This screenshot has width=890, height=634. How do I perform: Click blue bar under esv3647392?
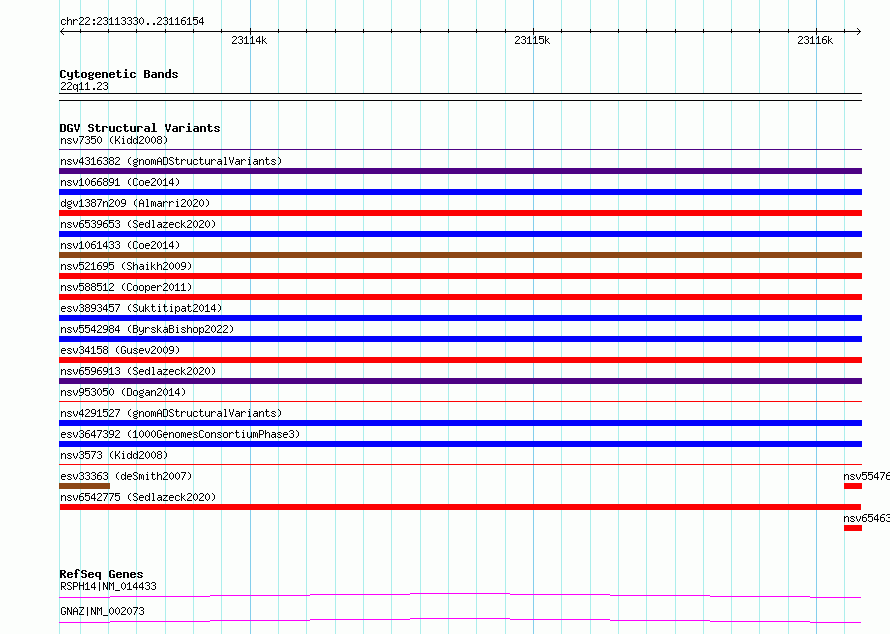click(460, 444)
